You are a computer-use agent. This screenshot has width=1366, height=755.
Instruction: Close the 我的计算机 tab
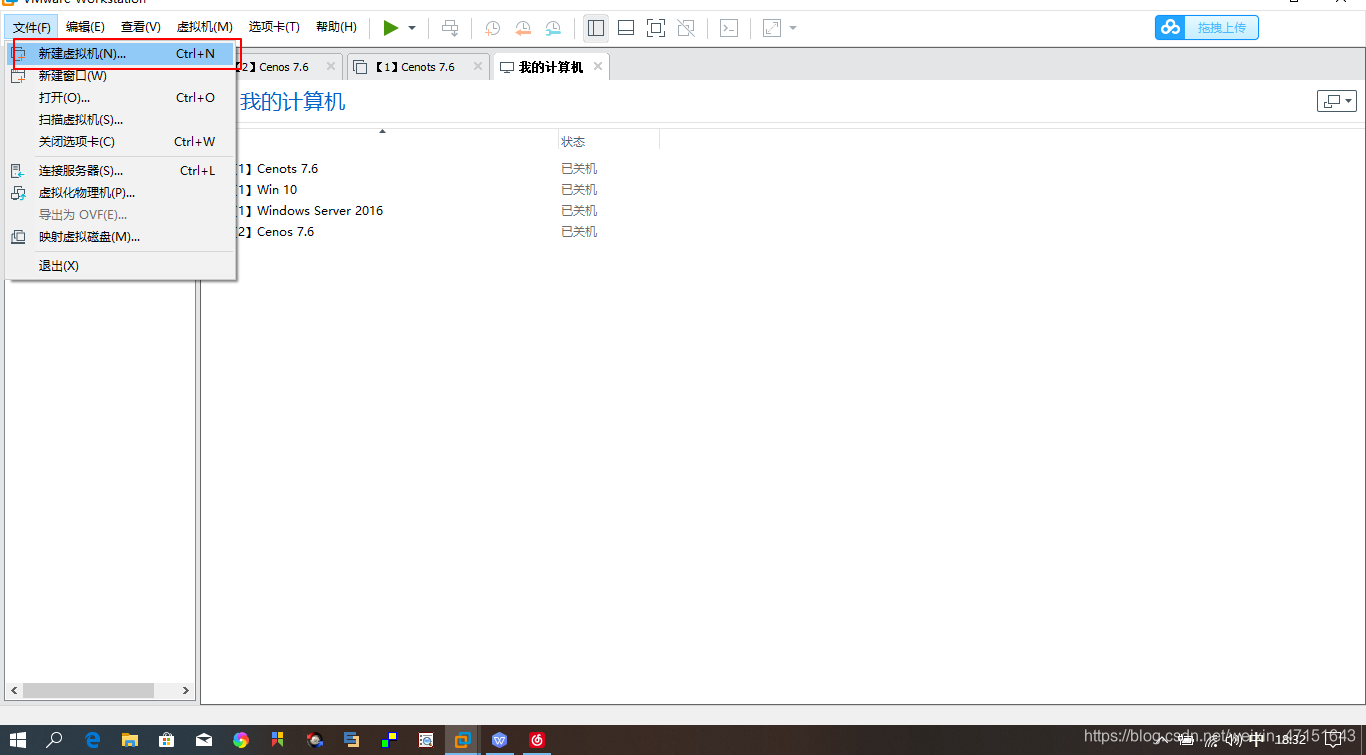[598, 66]
